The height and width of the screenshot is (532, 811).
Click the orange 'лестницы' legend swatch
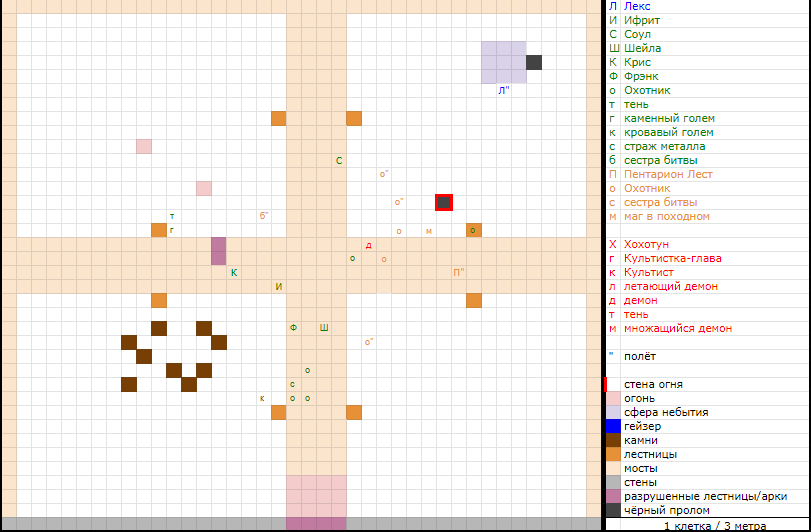pos(613,454)
